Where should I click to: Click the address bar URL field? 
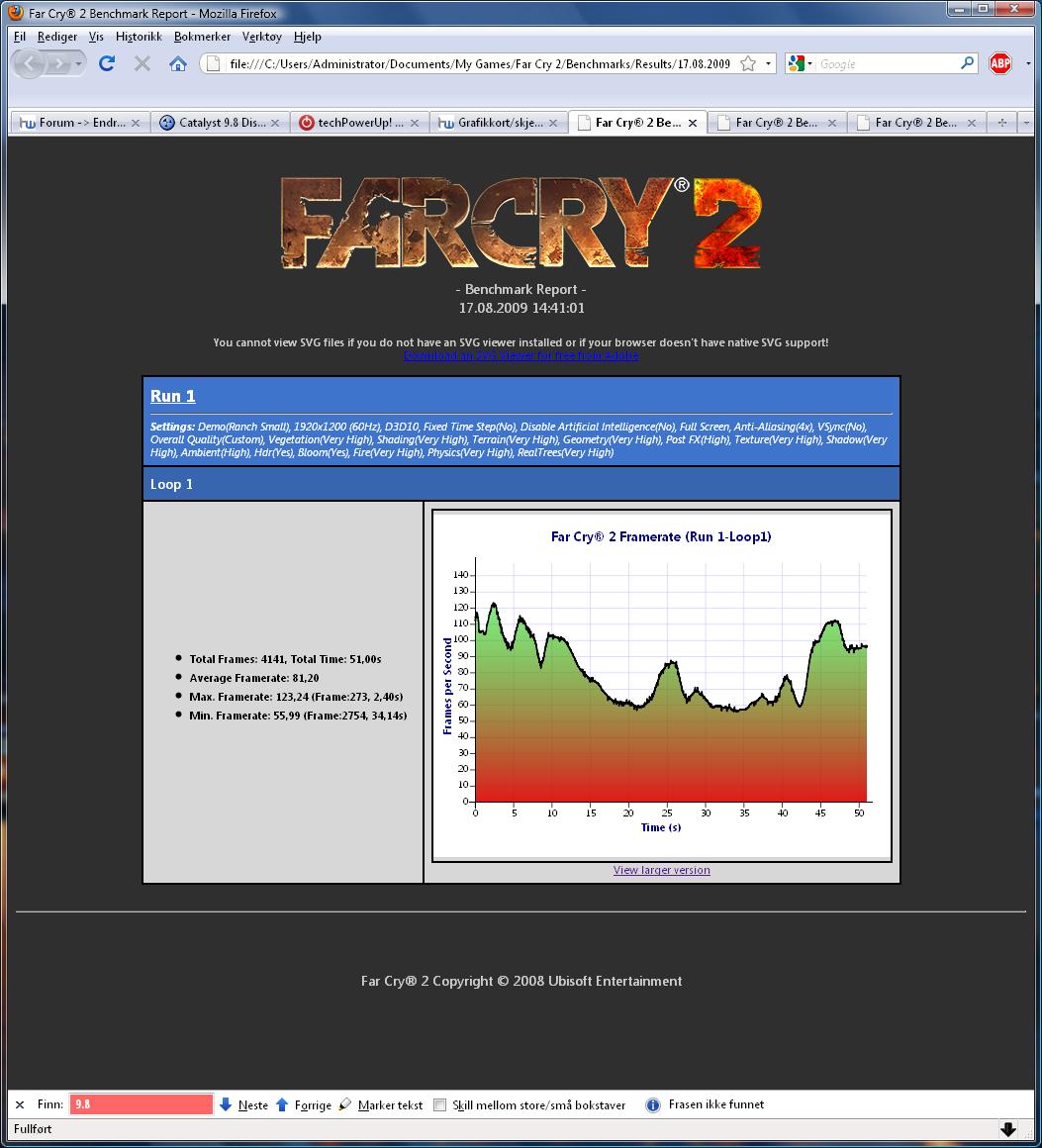(480, 63)
